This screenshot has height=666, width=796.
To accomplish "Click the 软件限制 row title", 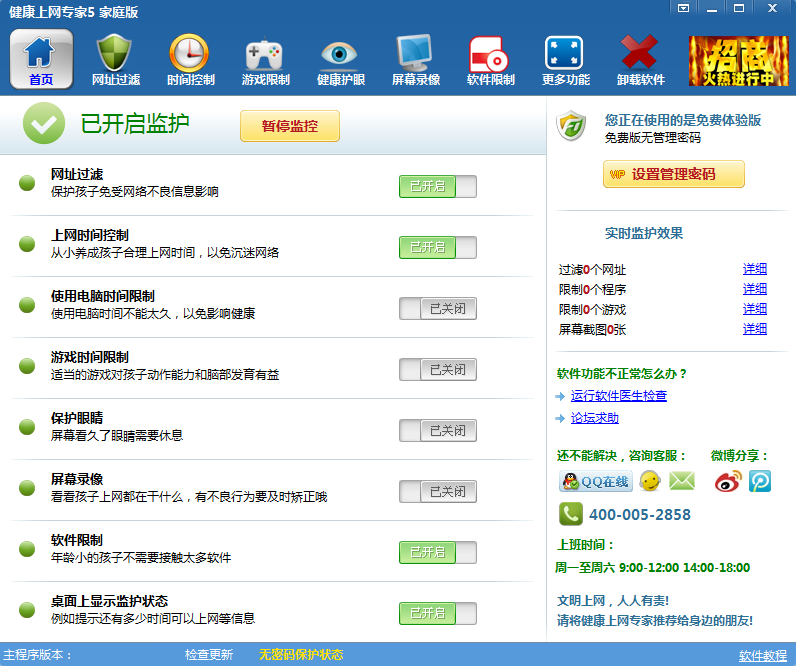I will [77, 540].
